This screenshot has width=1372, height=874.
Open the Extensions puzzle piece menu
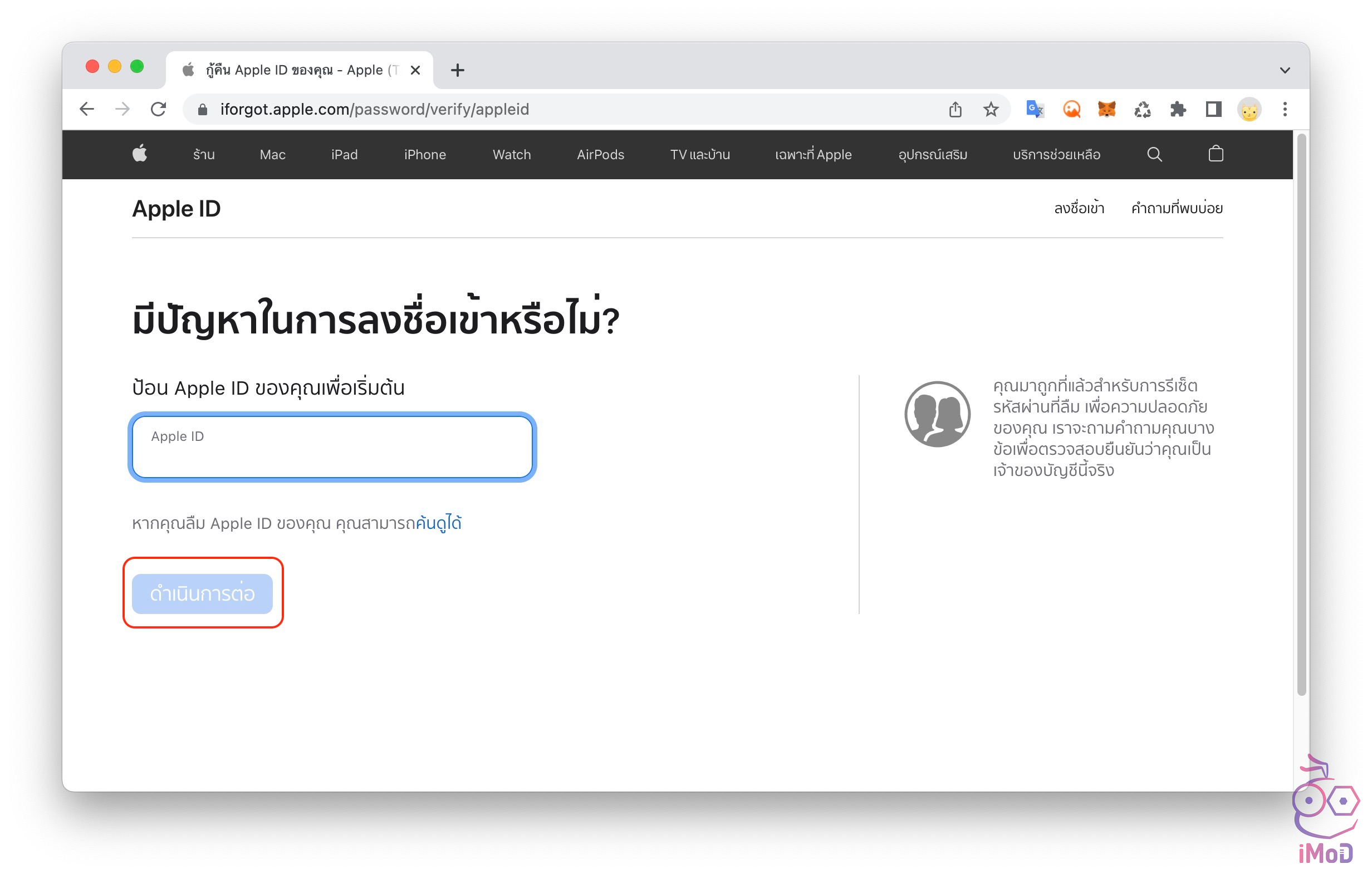click(x=1178, y=109)
